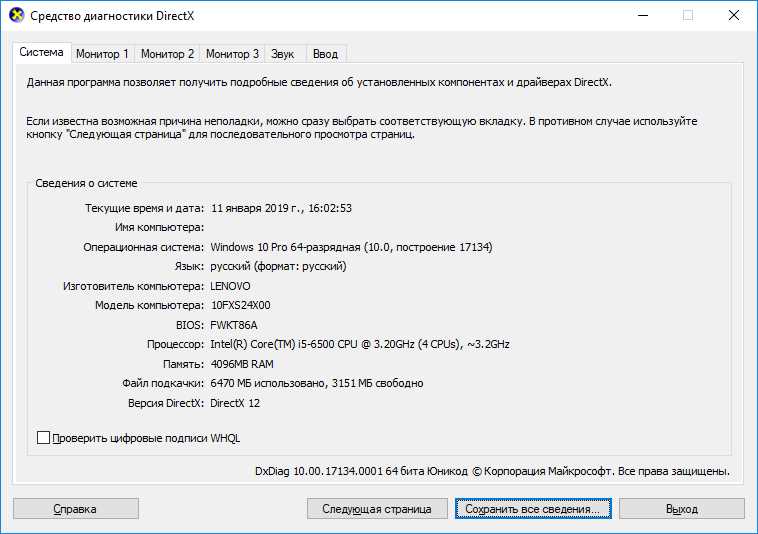Click the computer model value 10FXS24X00
758x534 pixels.
click(x=241, y=305)
